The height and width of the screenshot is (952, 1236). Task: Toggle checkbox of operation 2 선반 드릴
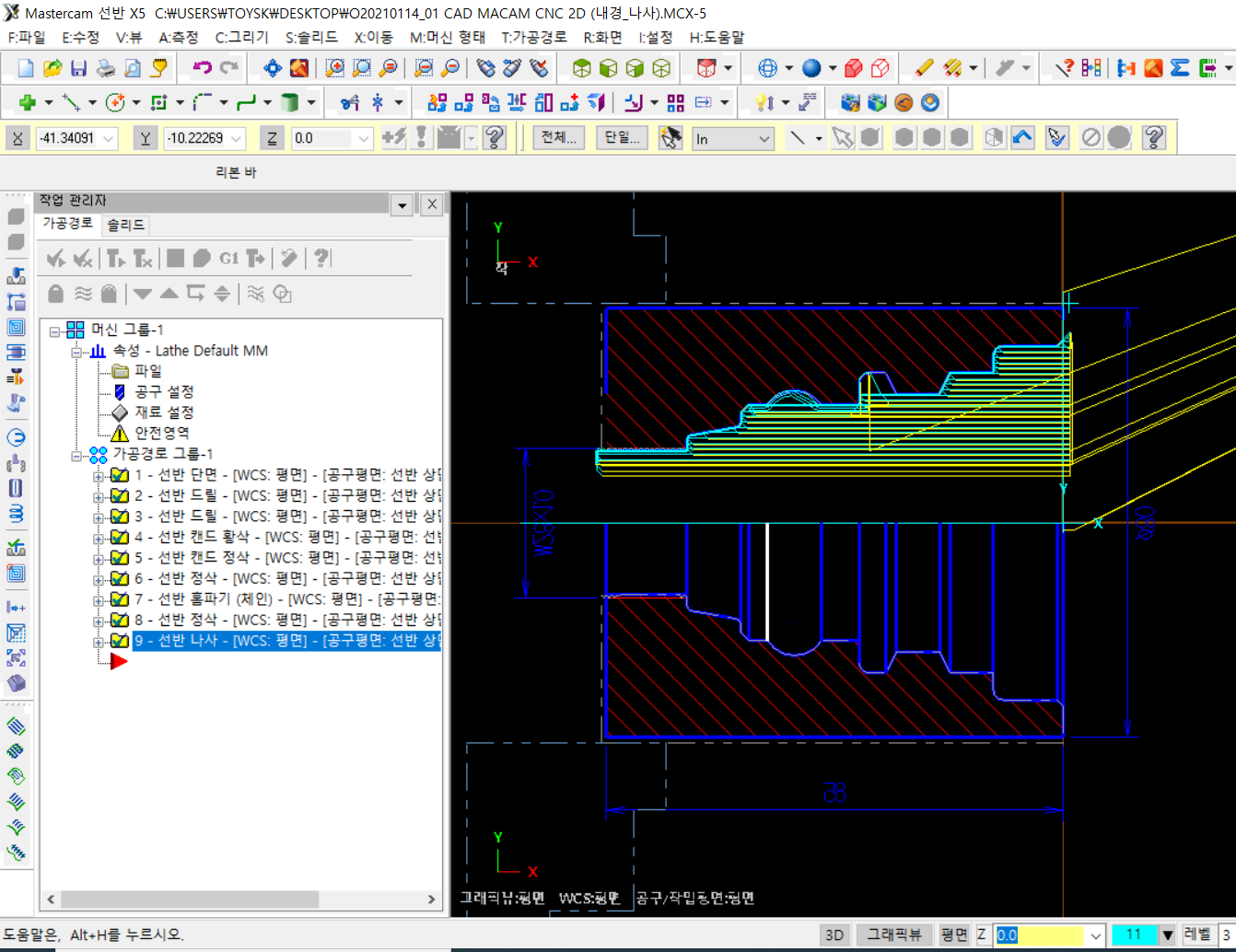click(x=120, y=495)
